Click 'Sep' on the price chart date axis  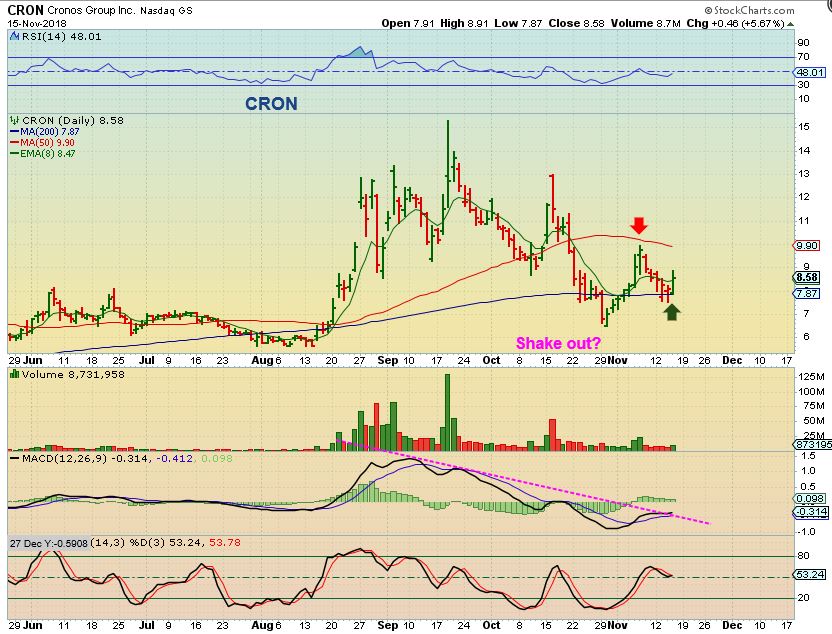click(388, 360)
